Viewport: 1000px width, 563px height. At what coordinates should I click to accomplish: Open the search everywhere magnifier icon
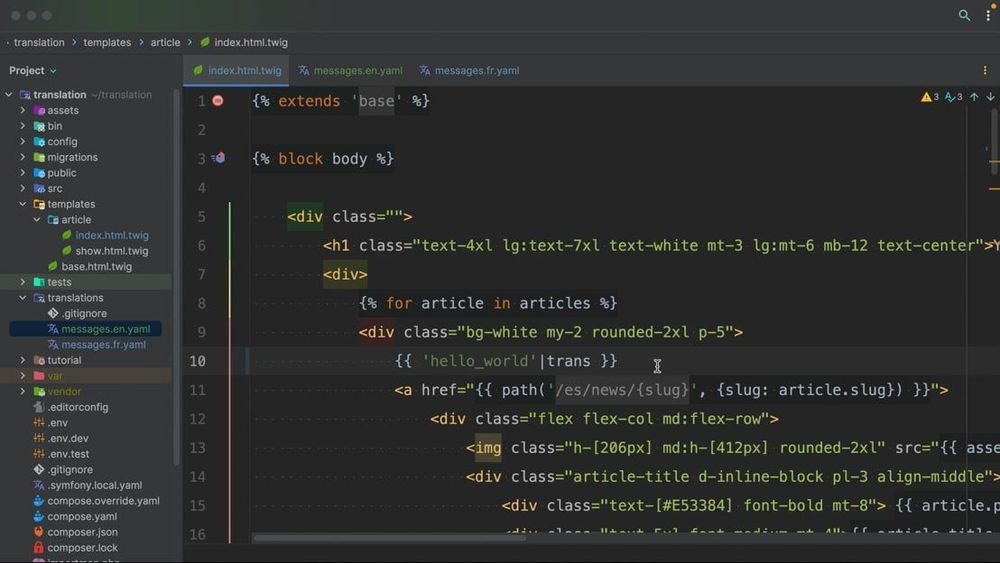click(x=964, y=15)
